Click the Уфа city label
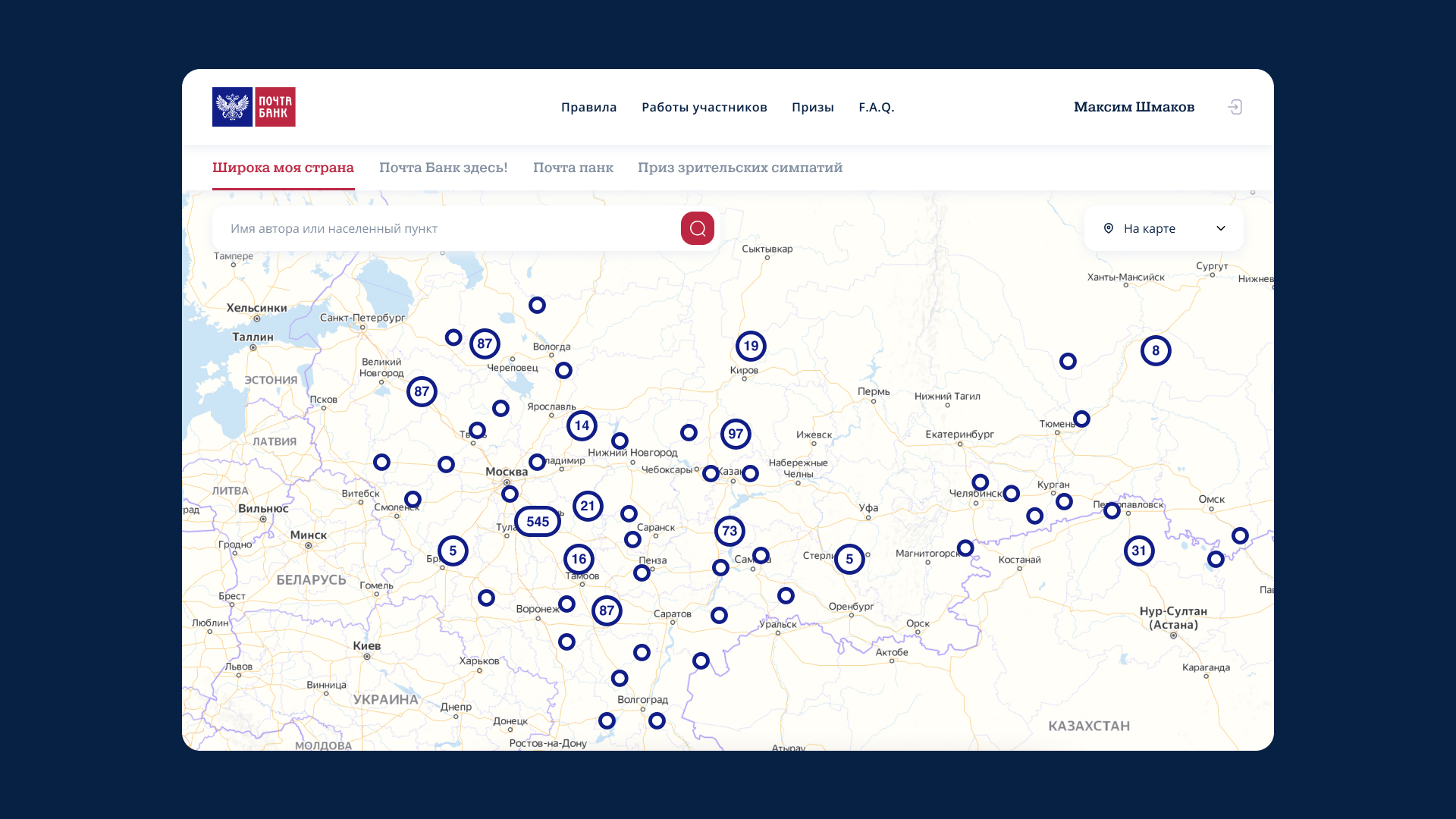Viewport: 1456px width, 819px height. [x=869, y=508]
